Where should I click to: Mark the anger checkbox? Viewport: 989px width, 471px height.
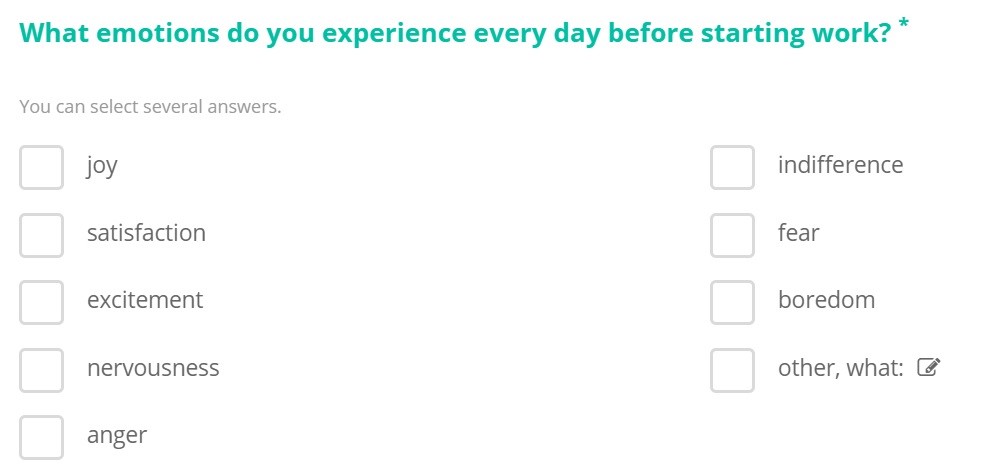point(42,438)
